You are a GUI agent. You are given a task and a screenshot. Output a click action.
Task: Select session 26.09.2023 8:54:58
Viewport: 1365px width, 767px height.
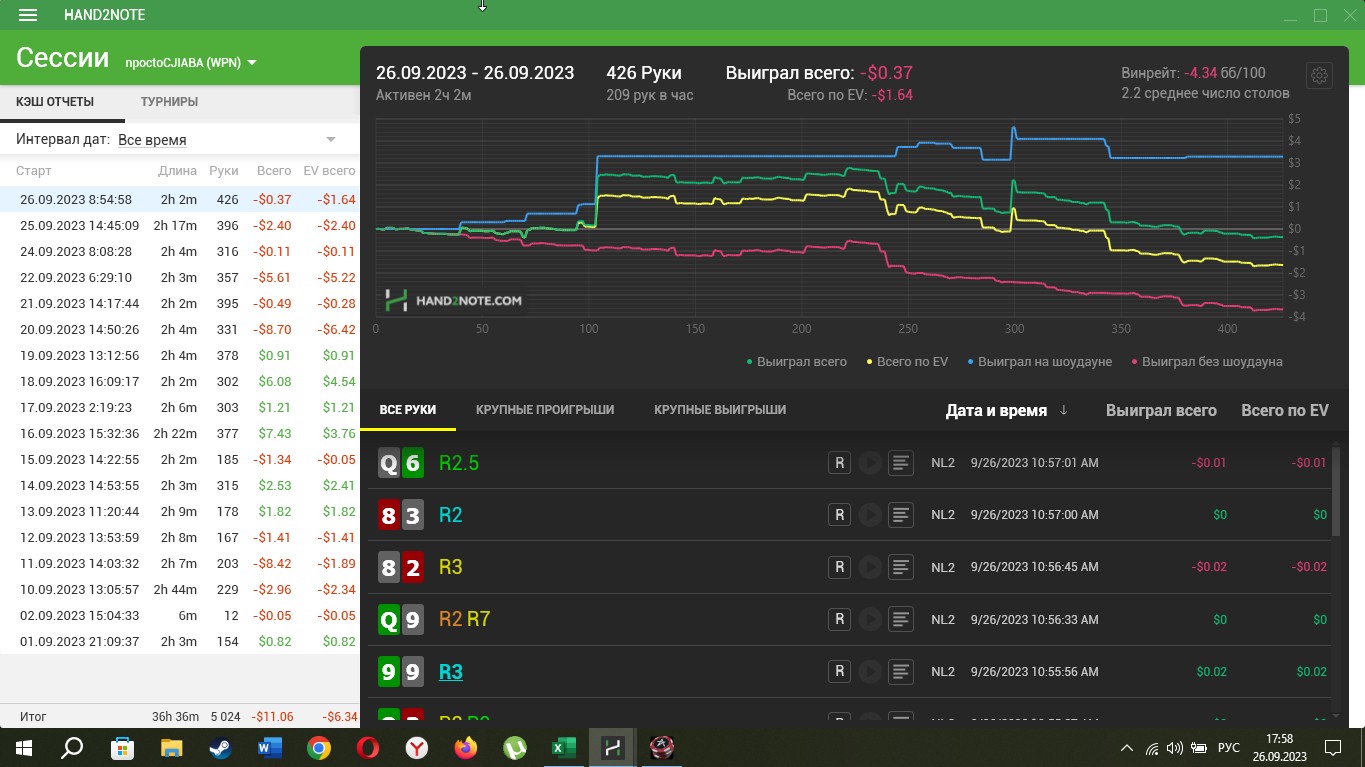tap(180, 199)
